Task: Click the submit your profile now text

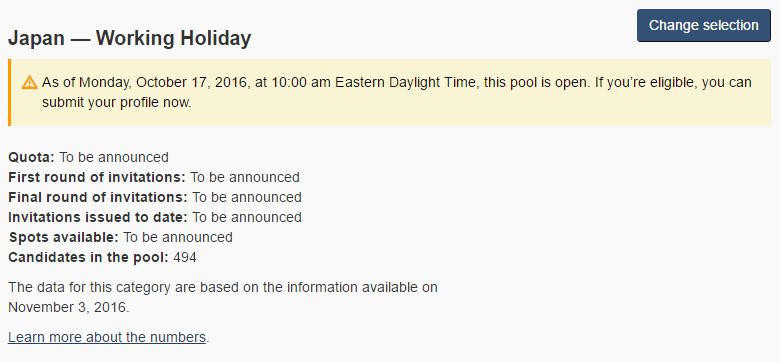Action: [x=116, y=103]
